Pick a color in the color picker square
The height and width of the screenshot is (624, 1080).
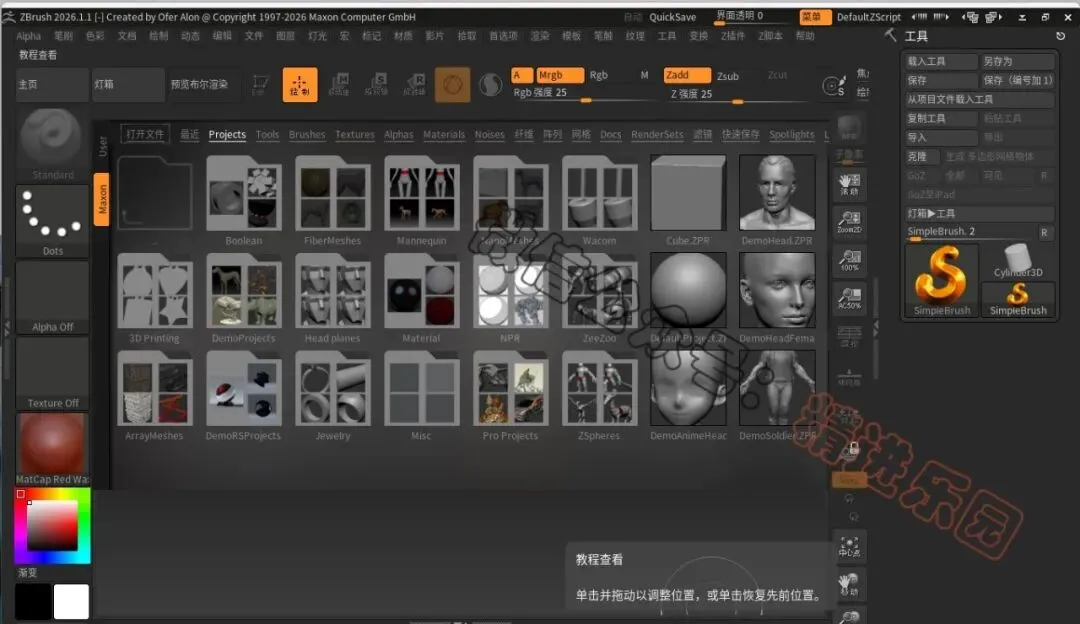click(x=52, y=525)
